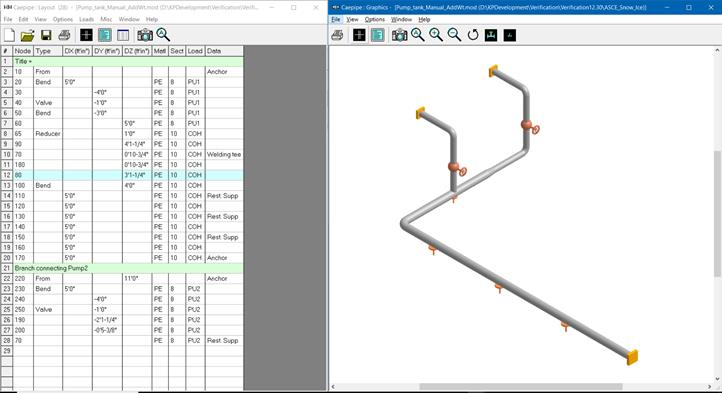Click the Zoom In magnifier in Graphics toolbar
722x393 pixels.
[436, 35]
